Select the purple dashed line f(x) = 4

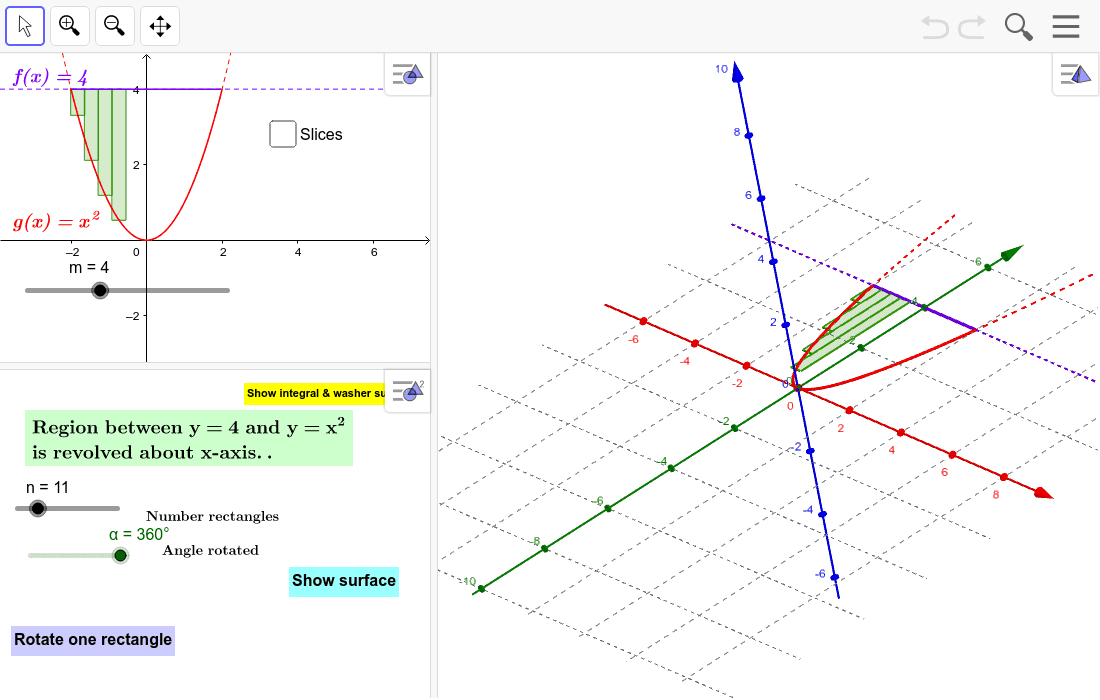300,90
